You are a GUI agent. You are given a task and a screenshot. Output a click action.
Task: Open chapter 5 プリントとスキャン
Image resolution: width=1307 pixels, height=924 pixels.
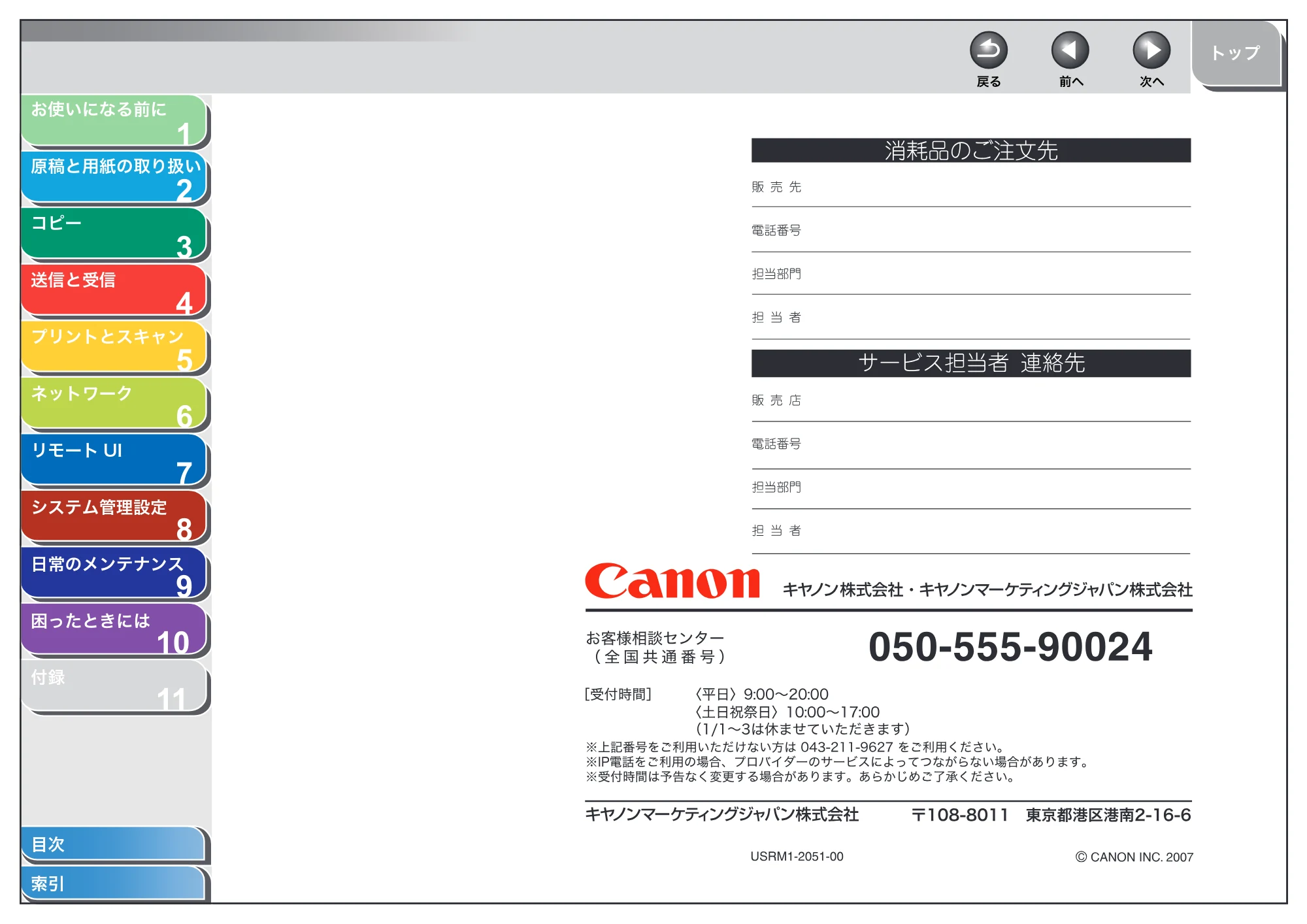(x=114, y=347)
